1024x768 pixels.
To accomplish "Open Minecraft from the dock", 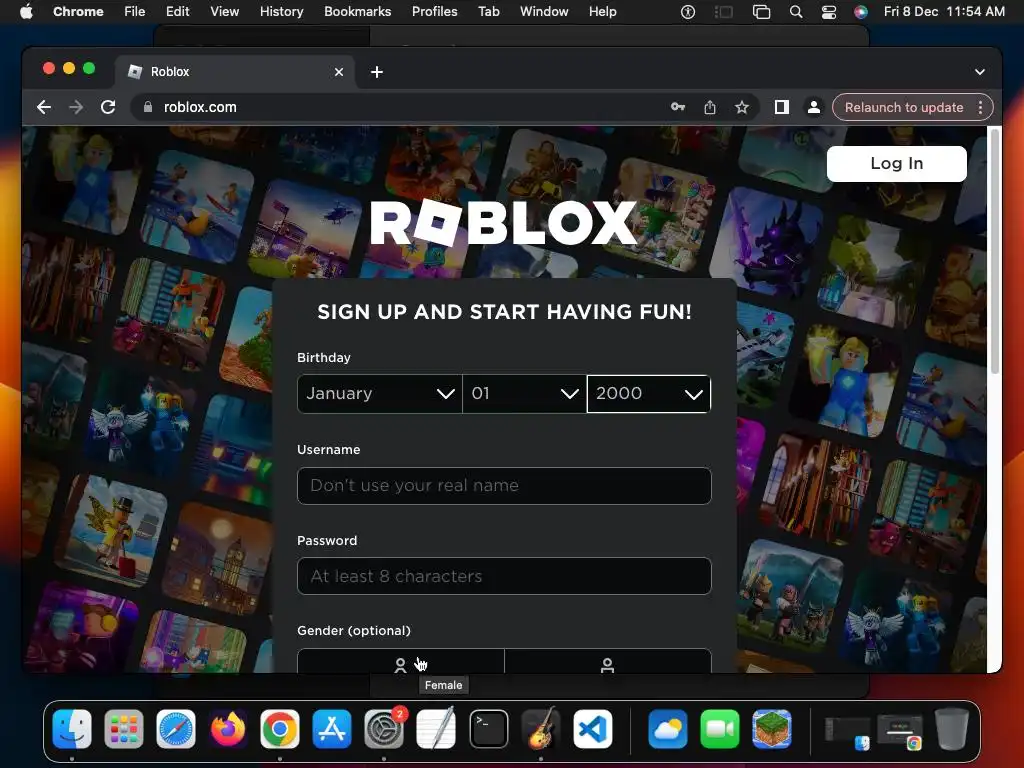I will click(771, 729).
